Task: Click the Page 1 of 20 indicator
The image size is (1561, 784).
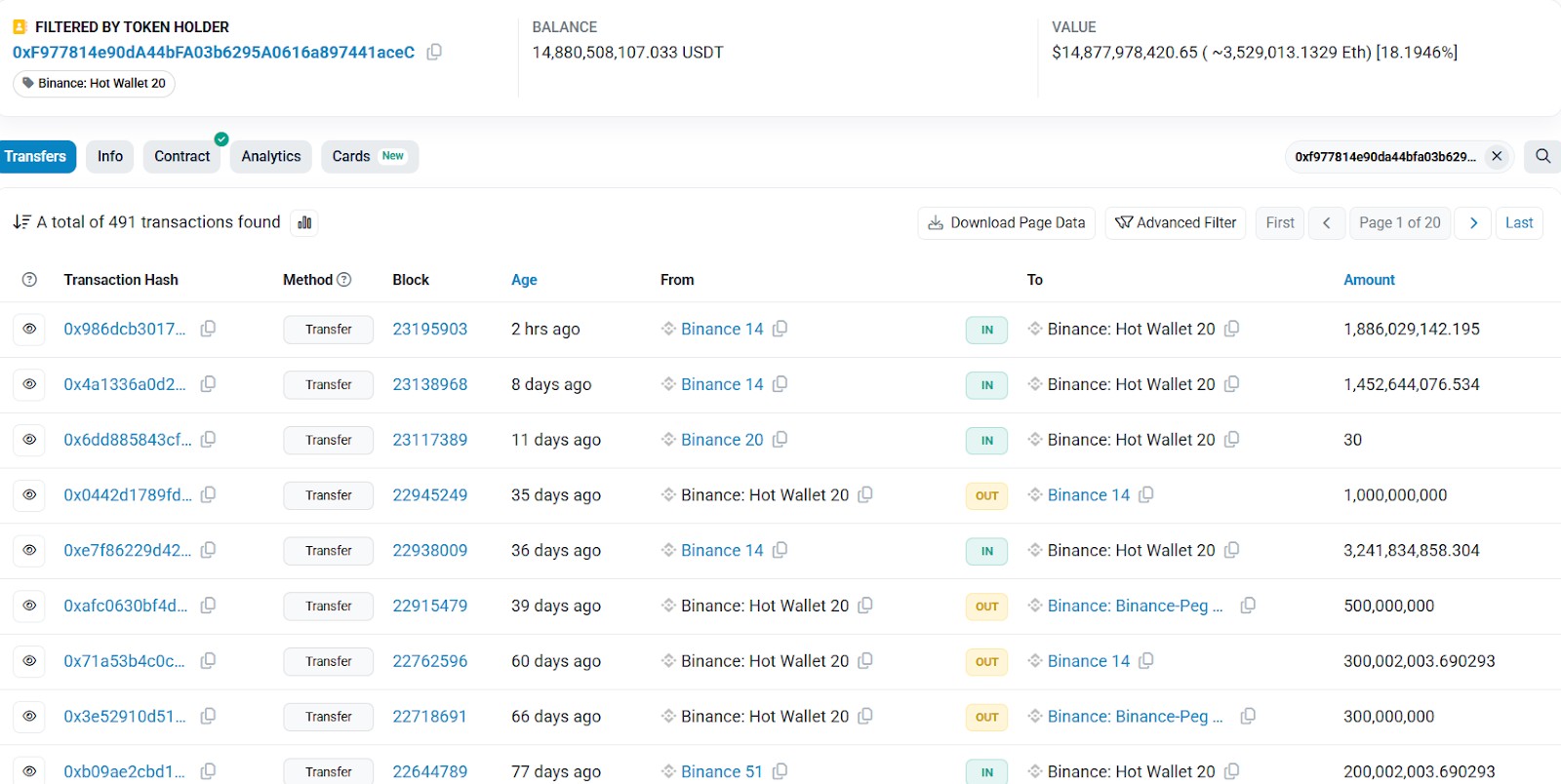Action: [x=1400, y=222]
